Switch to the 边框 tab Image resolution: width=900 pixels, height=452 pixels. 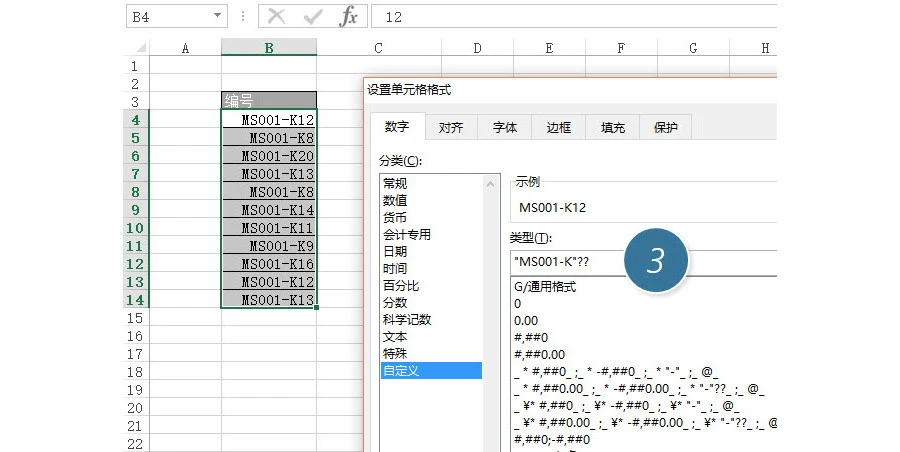(558, 128)
